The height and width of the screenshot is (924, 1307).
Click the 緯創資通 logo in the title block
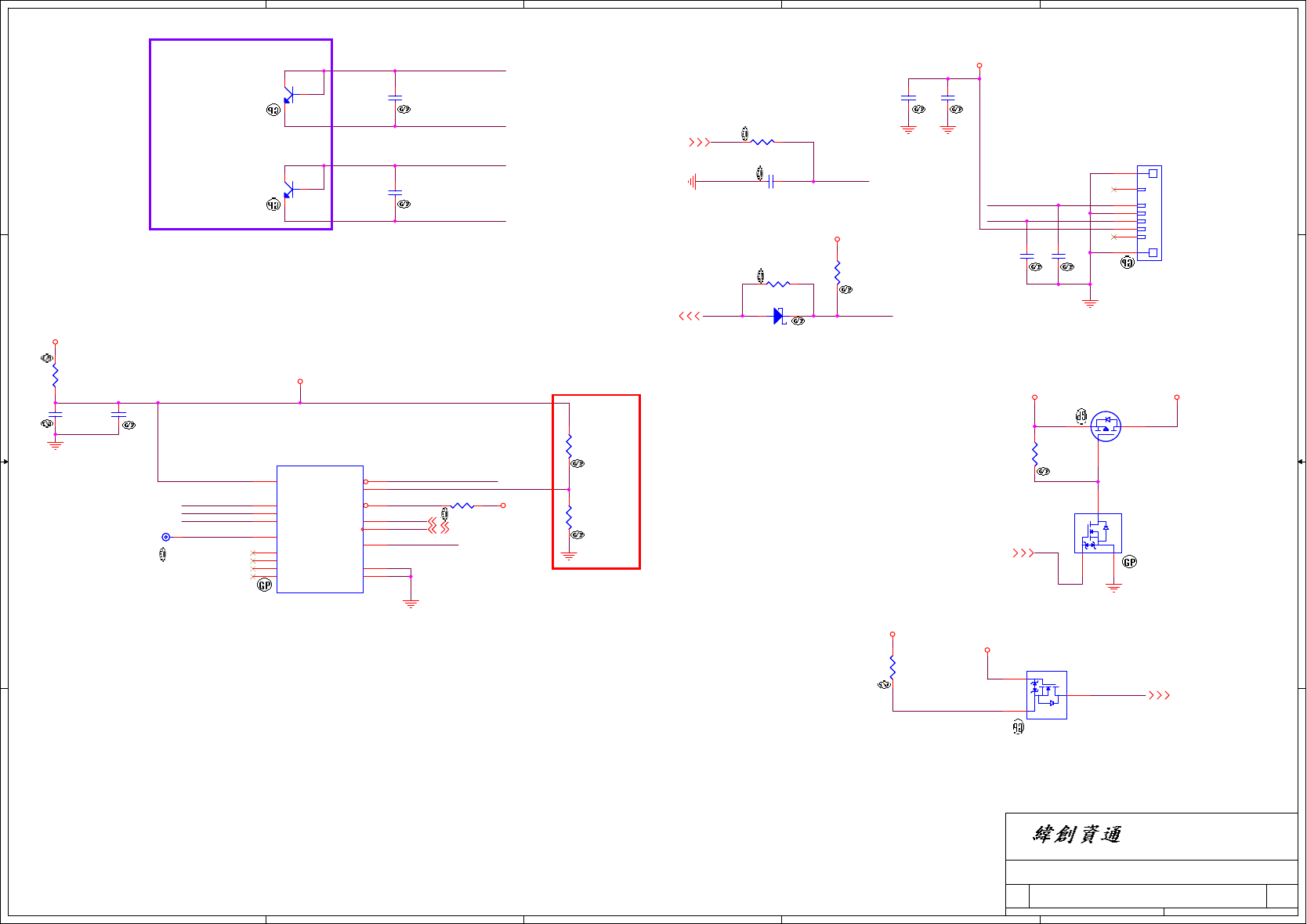point(1077,835)
